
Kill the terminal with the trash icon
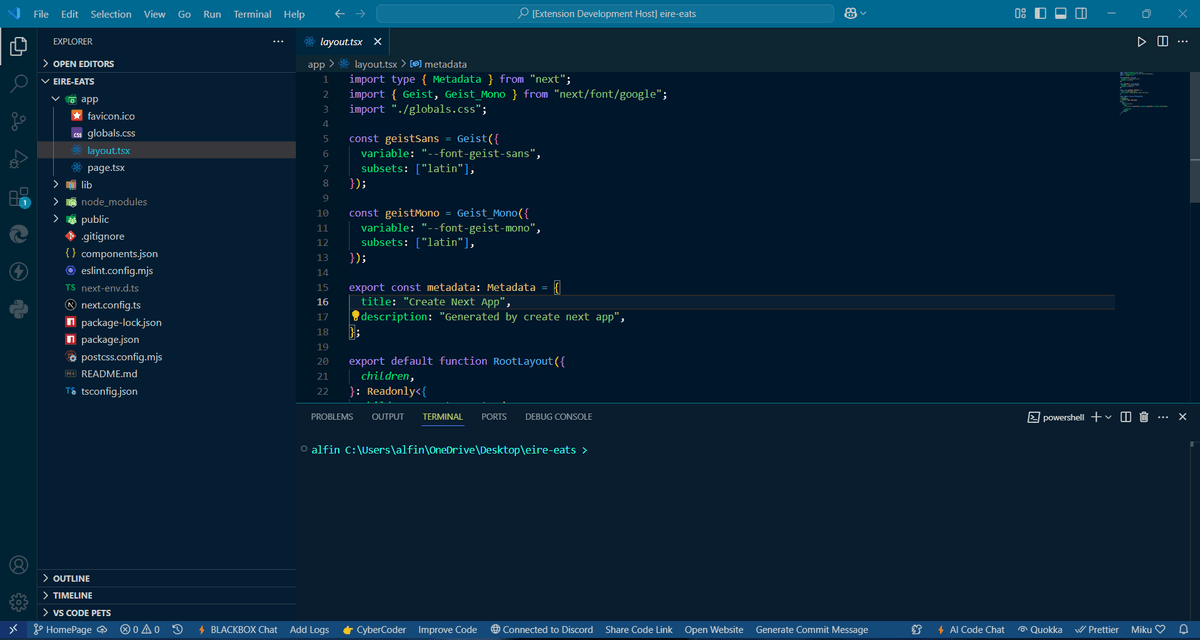[1144, 417]
